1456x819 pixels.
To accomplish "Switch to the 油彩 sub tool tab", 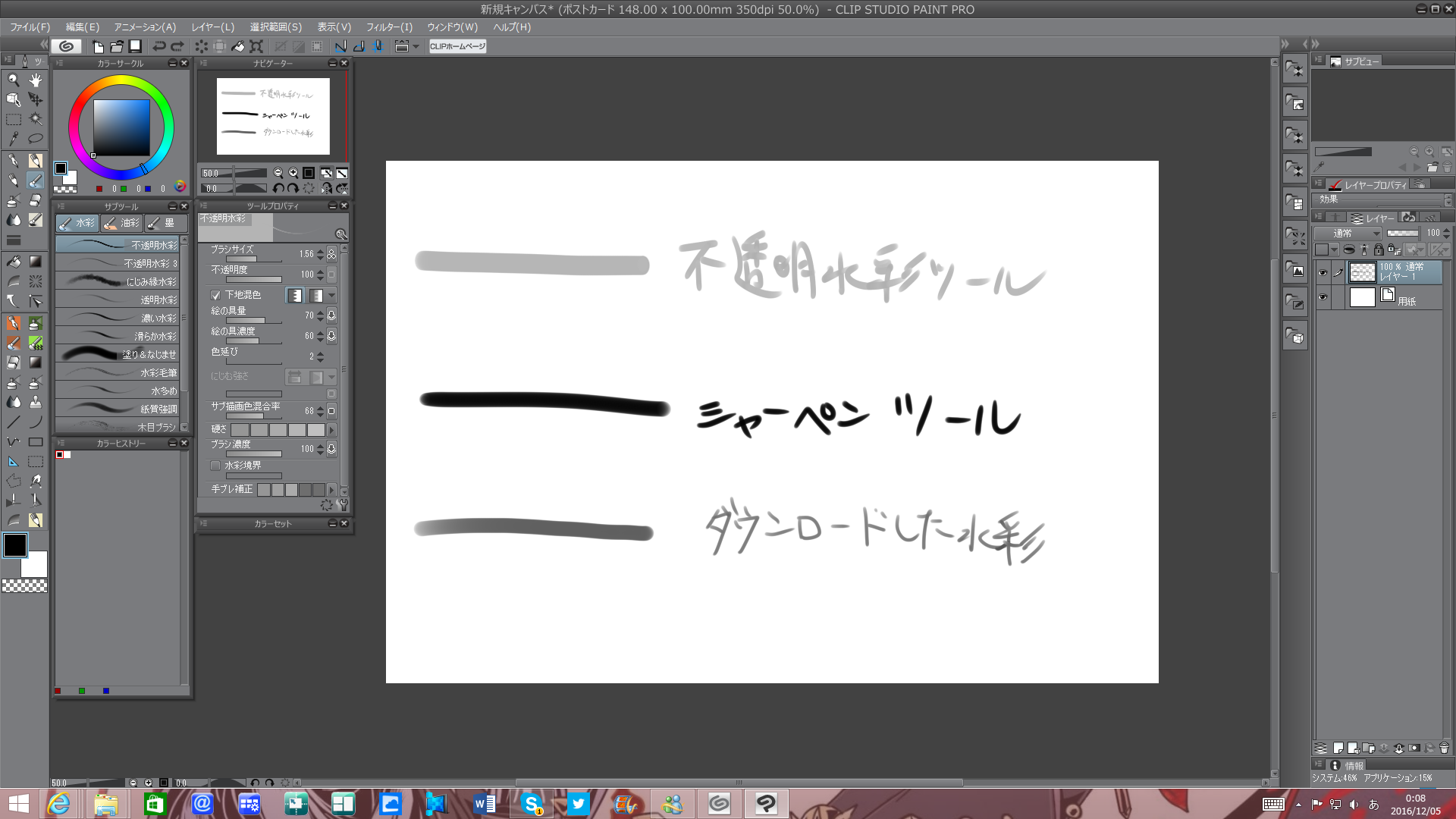I will click(x=122, y=223).
